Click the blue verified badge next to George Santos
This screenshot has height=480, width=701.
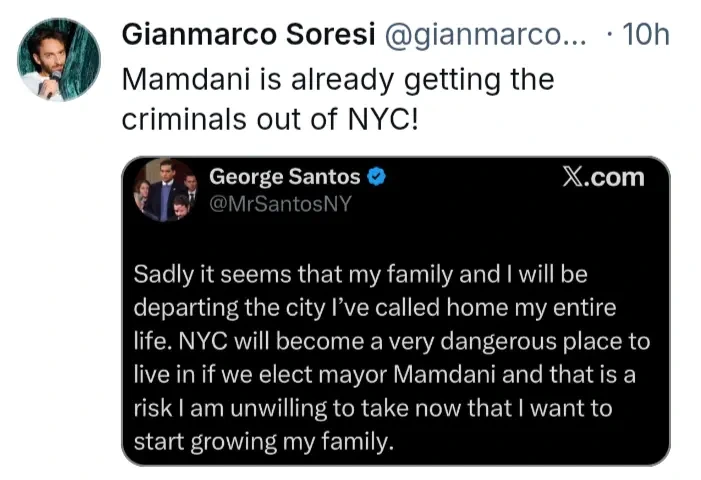click(378, 177)
